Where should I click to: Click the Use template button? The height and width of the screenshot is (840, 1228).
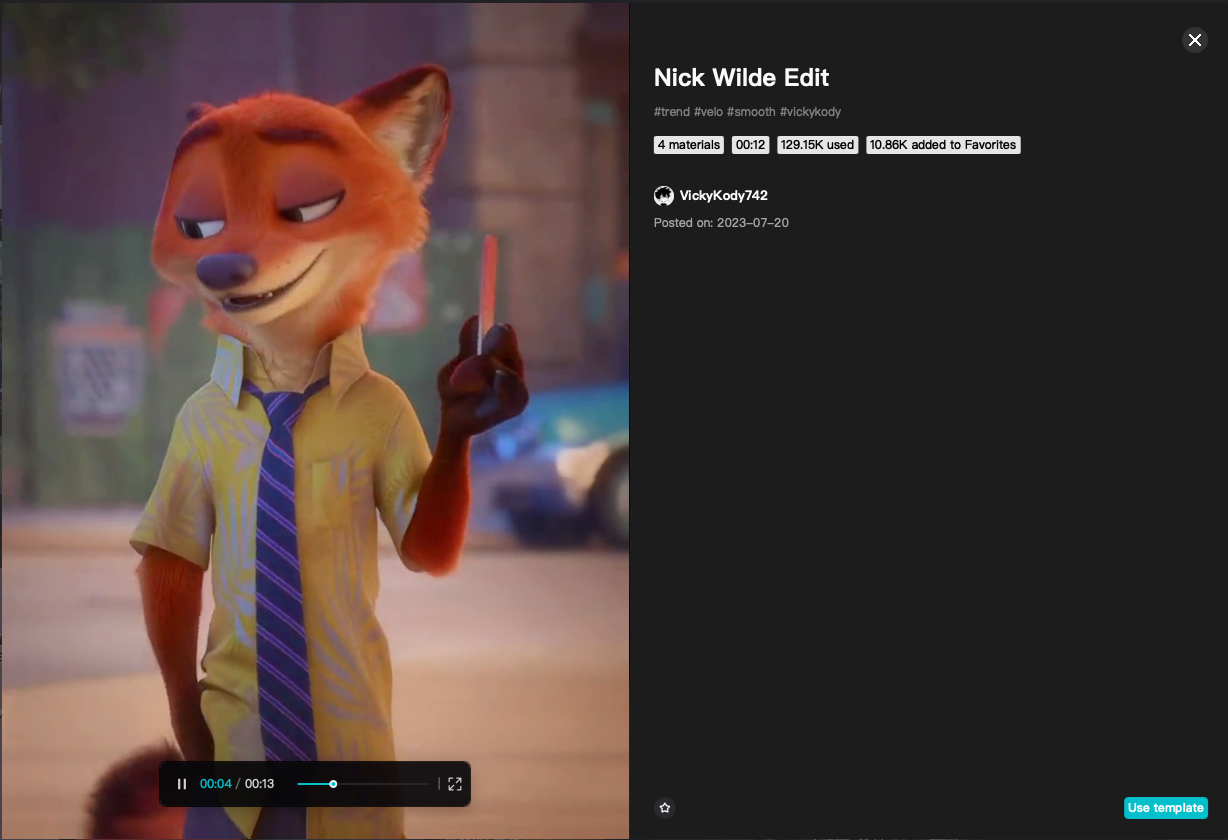point(1166,808)
